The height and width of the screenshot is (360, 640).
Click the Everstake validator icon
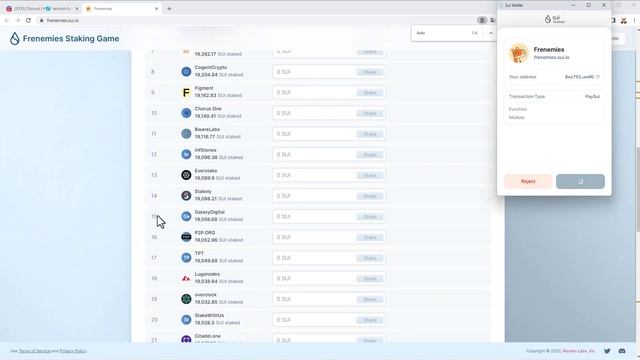[x=186, y=175]
